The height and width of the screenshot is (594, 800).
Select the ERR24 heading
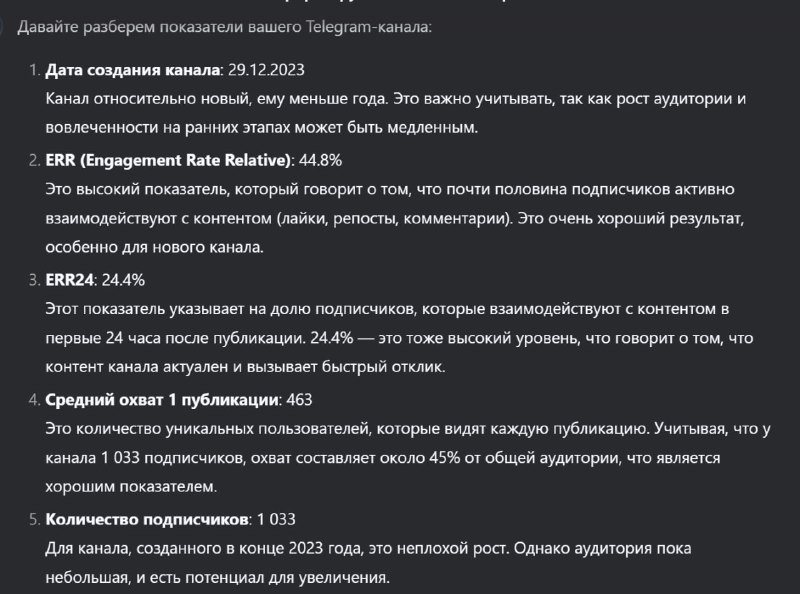(x=69, y=280)
